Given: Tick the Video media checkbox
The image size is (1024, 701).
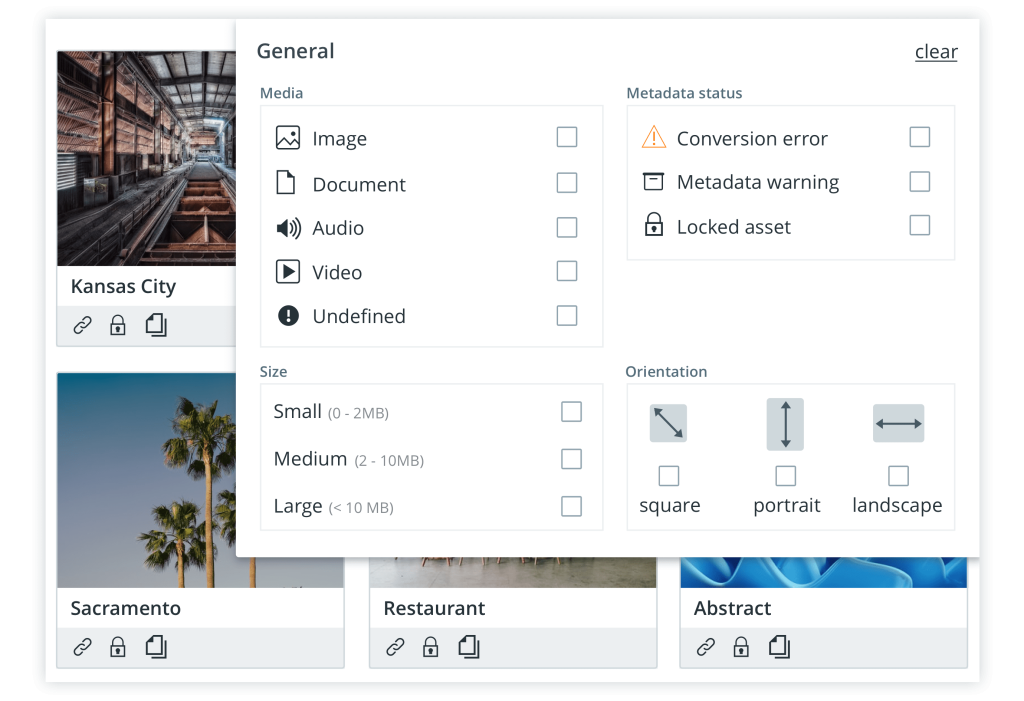Looking at the screenshot, I should pos(567,271).
